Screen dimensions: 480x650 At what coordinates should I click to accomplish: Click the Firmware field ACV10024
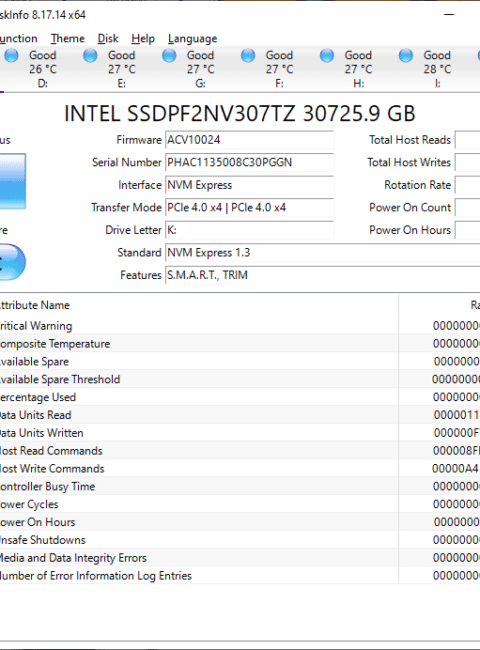click(x=250, y=140)
